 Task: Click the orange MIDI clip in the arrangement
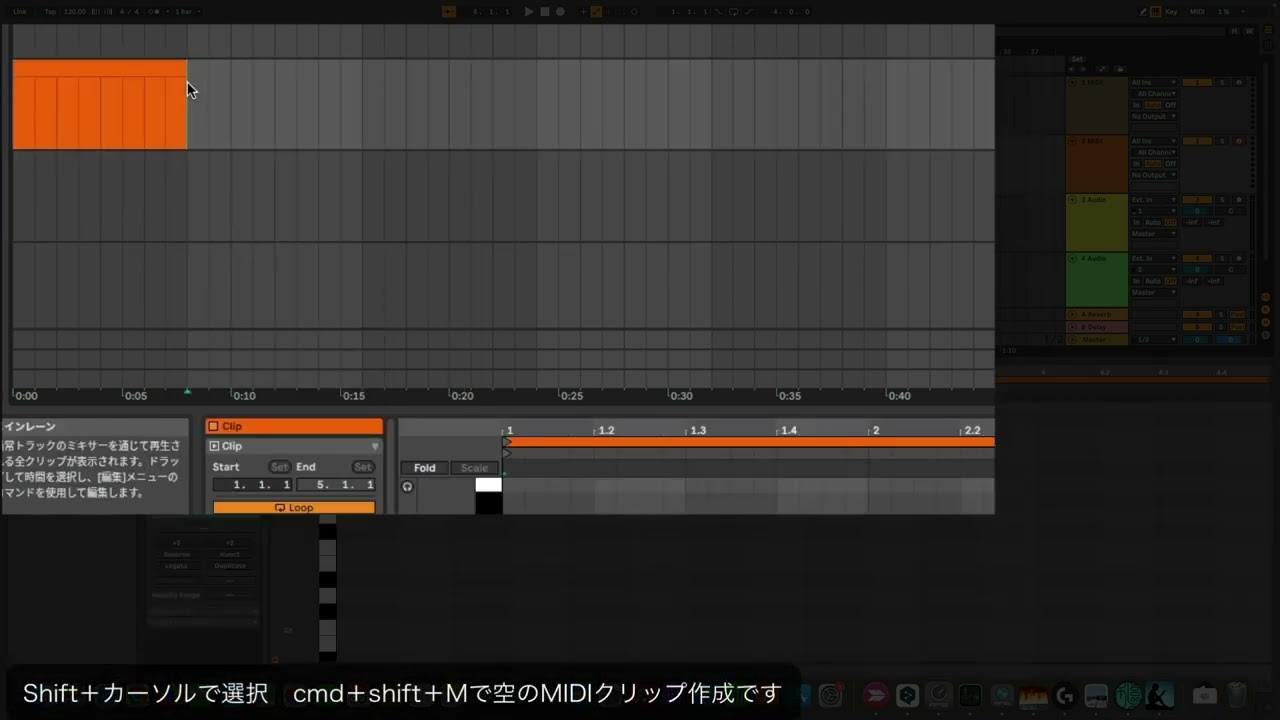99,105
